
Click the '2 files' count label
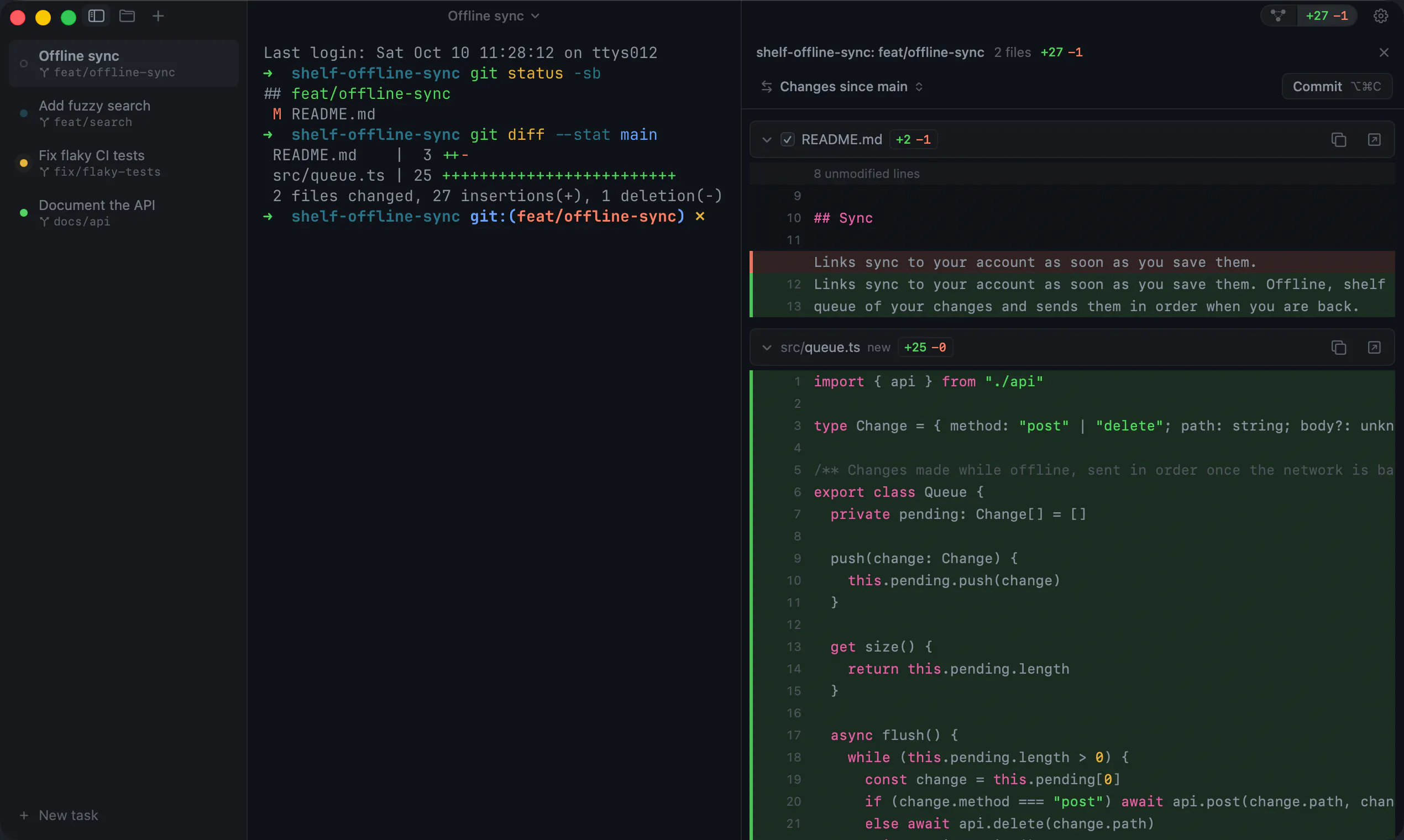pyautogui.click(x=1012, y=52)
